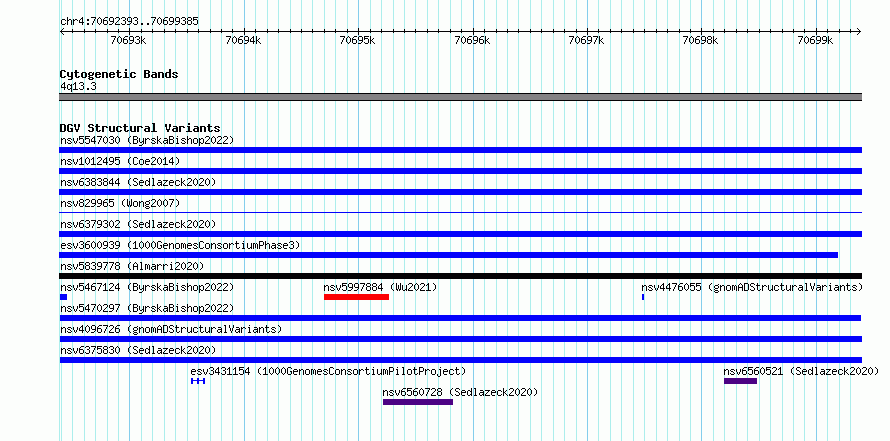Select the purple nsv6560728 variant bar
The height and width of the screenshot is (441, 890).
tap(418, 402)
